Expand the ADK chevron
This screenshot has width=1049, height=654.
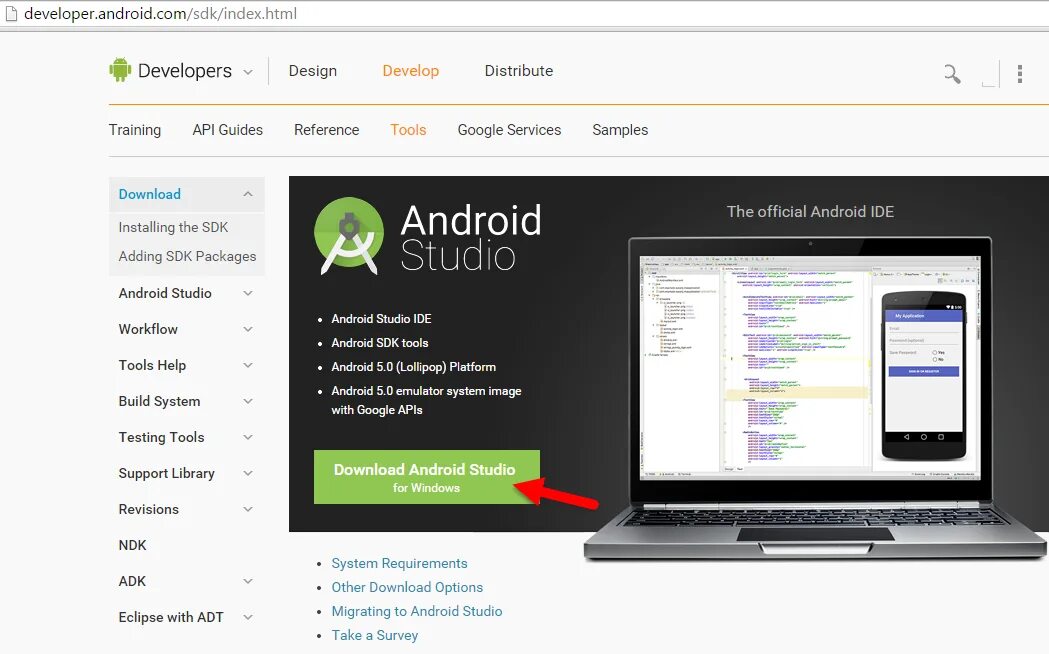click(248, 581)
